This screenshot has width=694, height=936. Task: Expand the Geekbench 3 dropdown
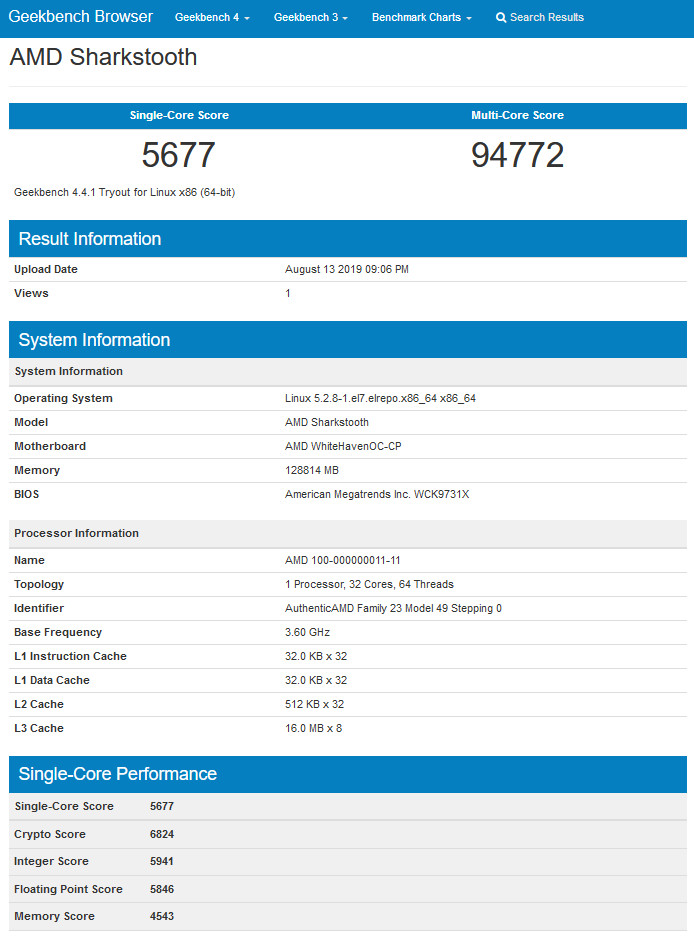[310, 17]
